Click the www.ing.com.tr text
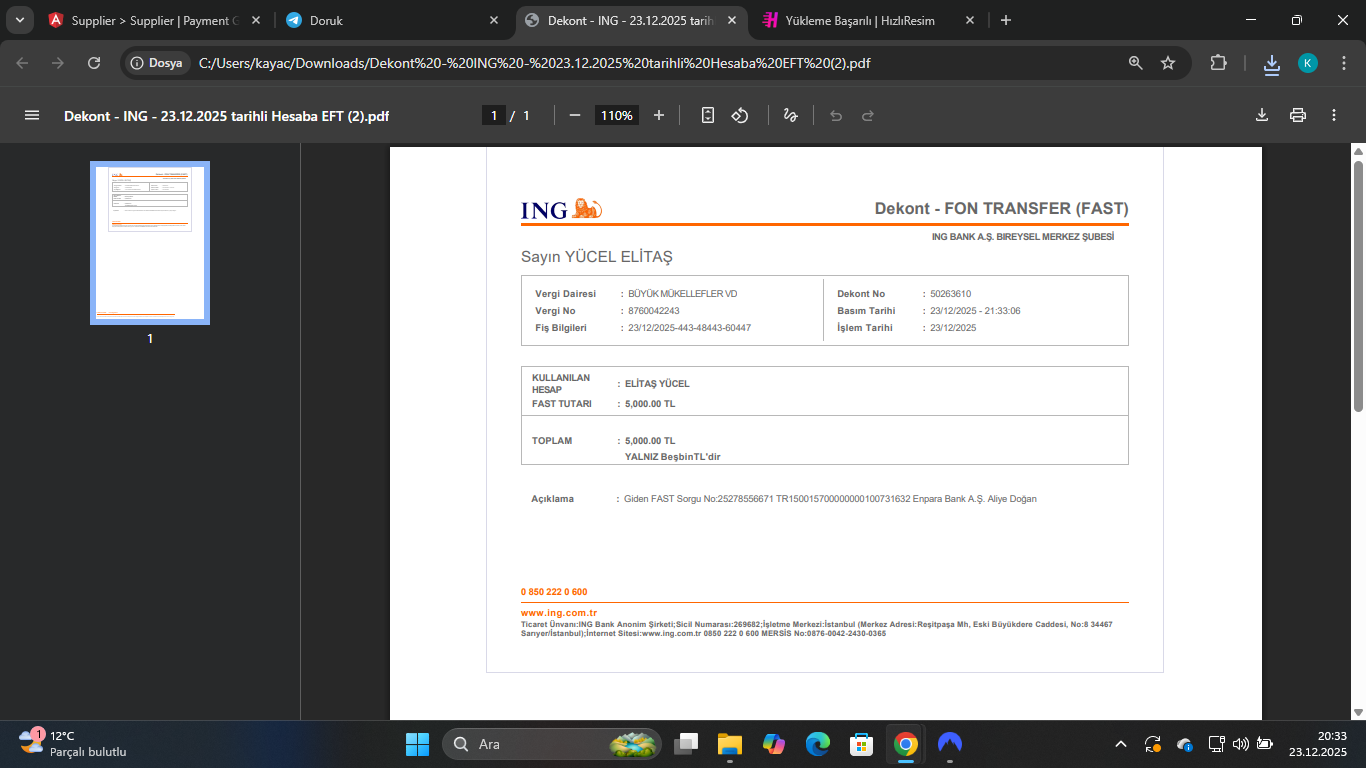Viewport: 1366px width, 768px height. click(x=559, y=613)
